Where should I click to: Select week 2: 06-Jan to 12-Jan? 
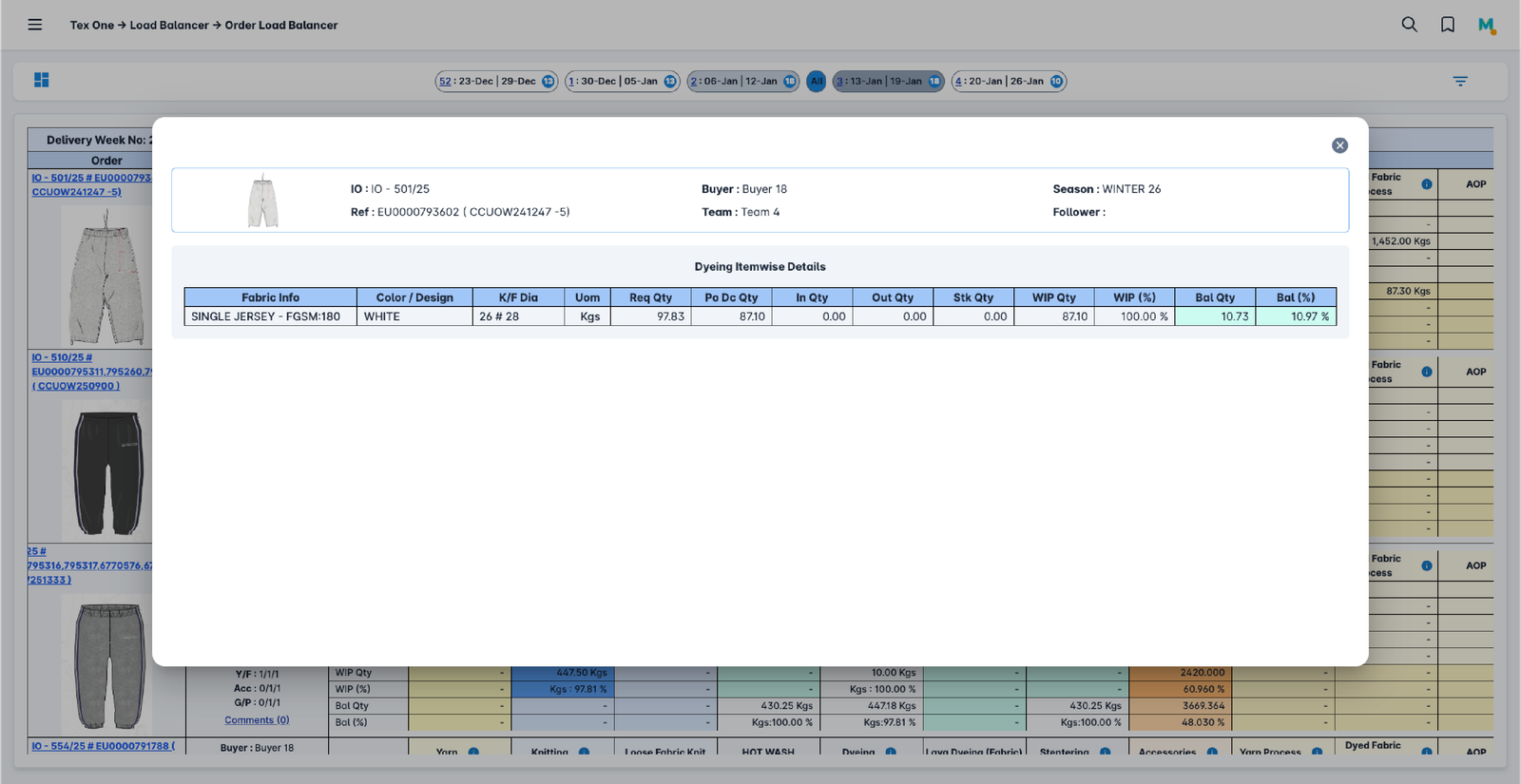741,82
